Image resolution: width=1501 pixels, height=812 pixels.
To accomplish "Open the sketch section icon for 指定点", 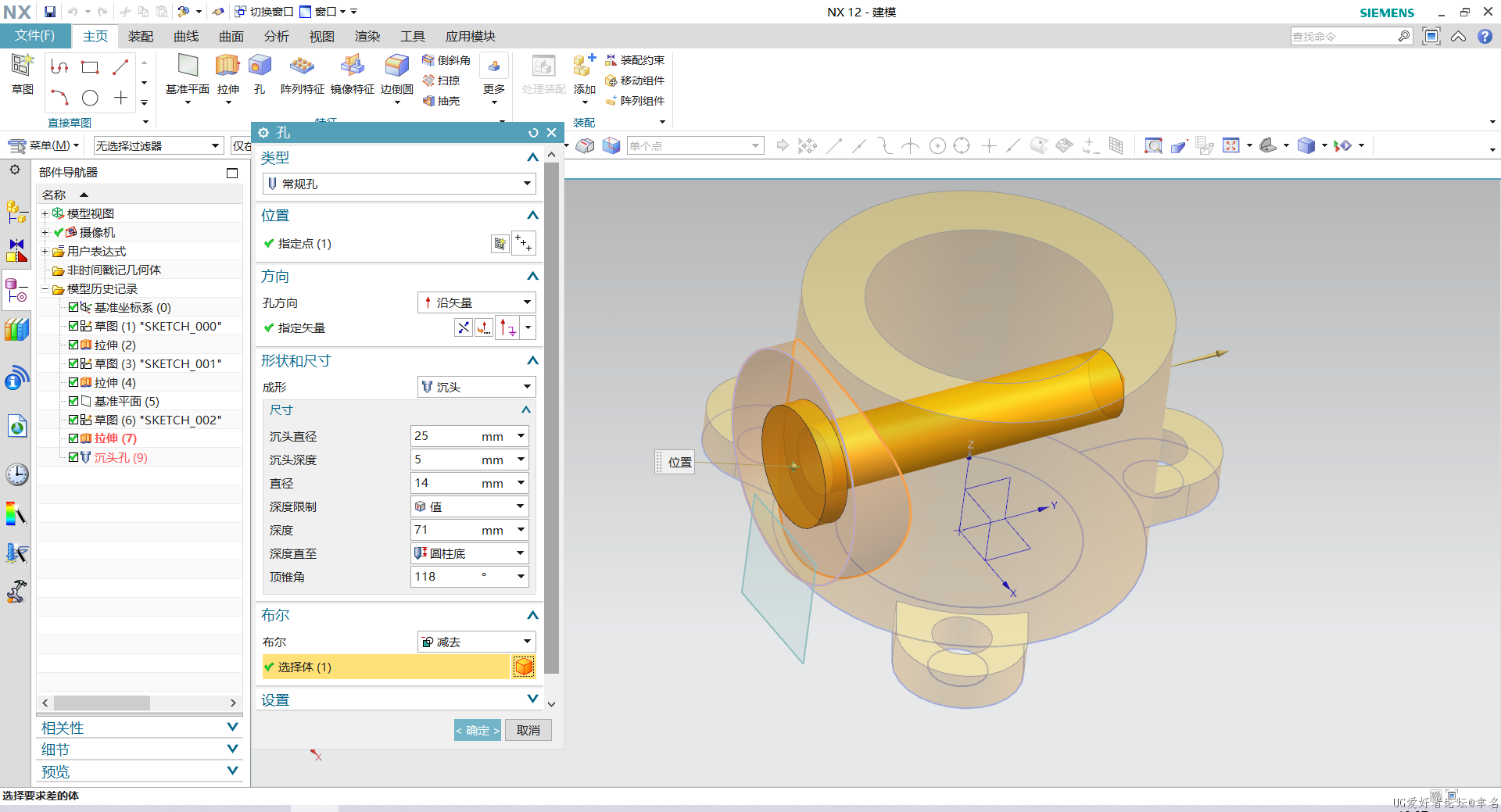I will click(x=500, y=244).
